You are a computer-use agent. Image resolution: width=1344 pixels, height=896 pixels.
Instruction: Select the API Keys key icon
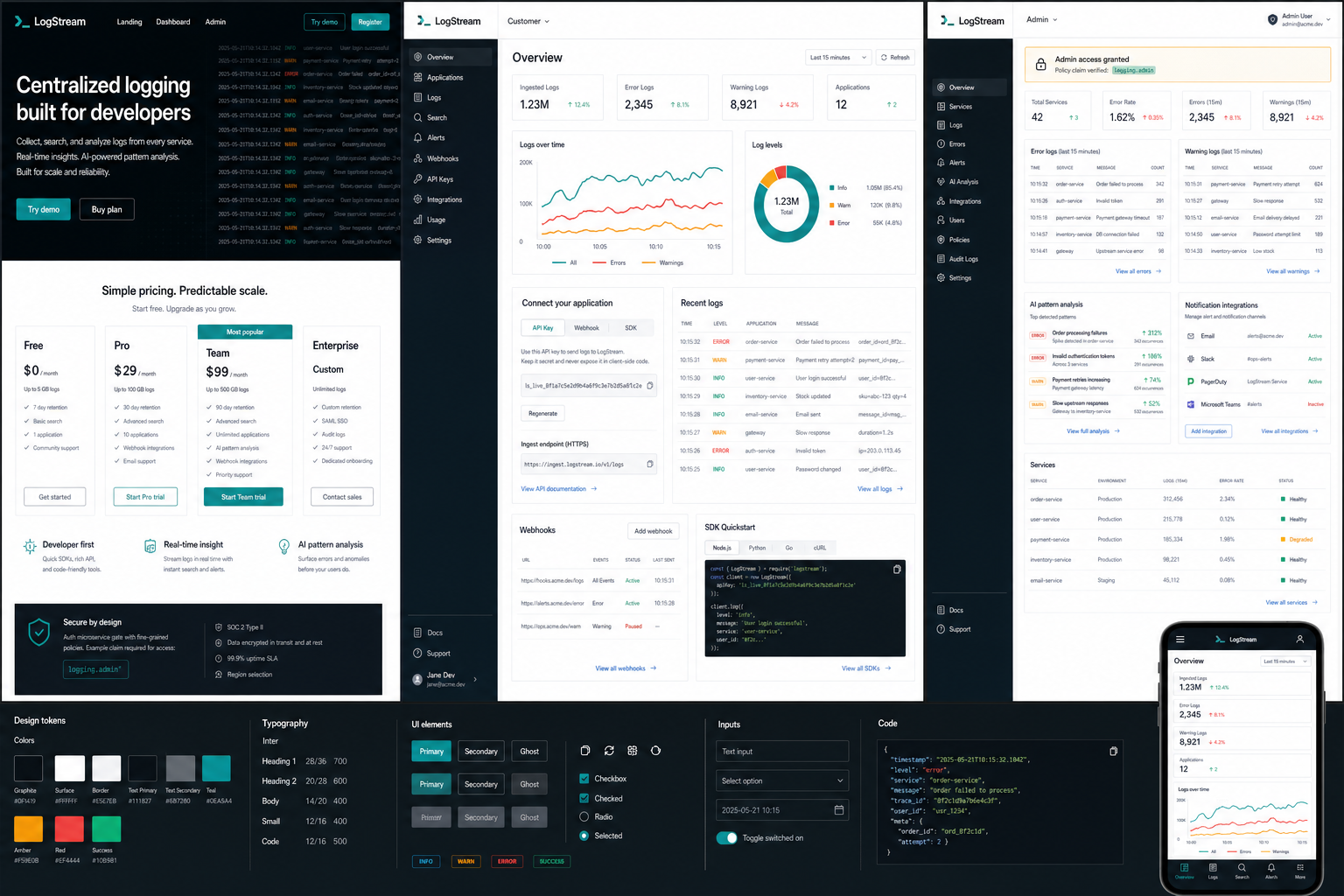pos(418,178)
